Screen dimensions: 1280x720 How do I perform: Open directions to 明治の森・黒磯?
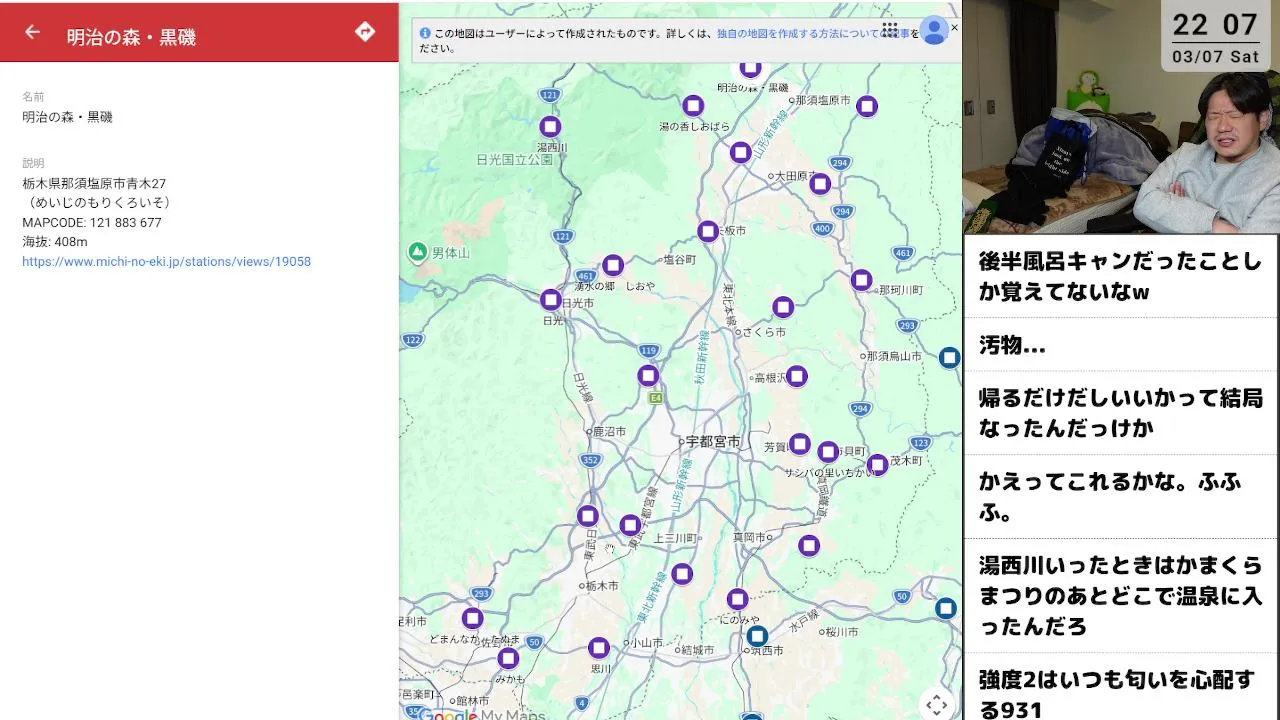[x=365, y=32]
